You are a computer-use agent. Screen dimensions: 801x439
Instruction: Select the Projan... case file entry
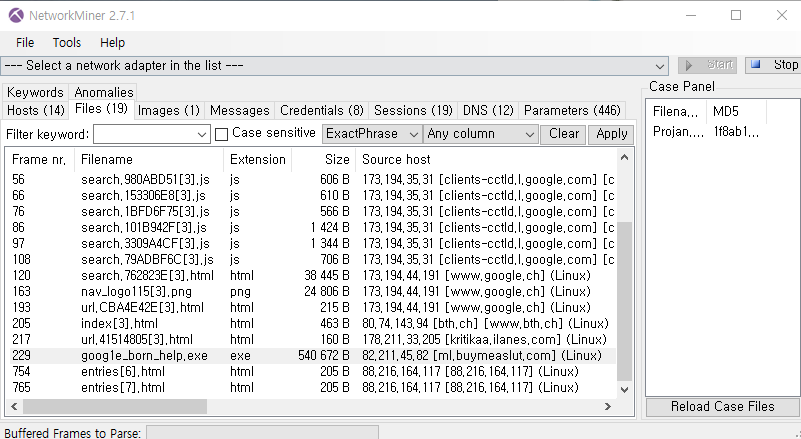point(678,132)
